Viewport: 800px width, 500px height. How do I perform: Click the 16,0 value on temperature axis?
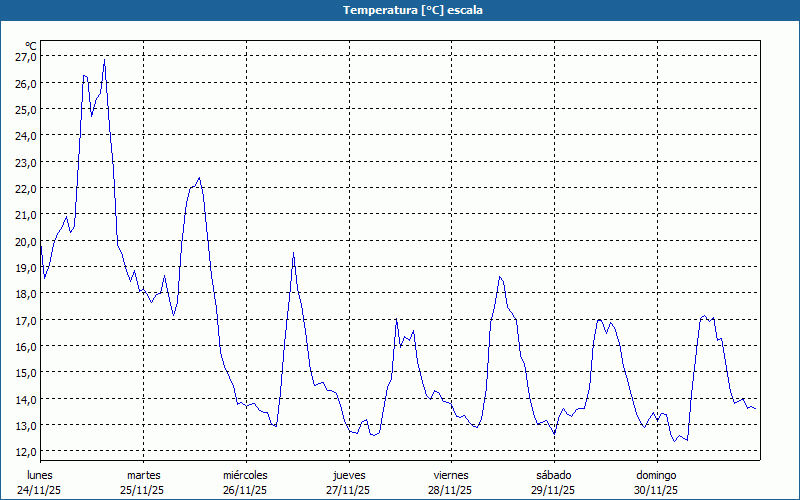point(26,346)
